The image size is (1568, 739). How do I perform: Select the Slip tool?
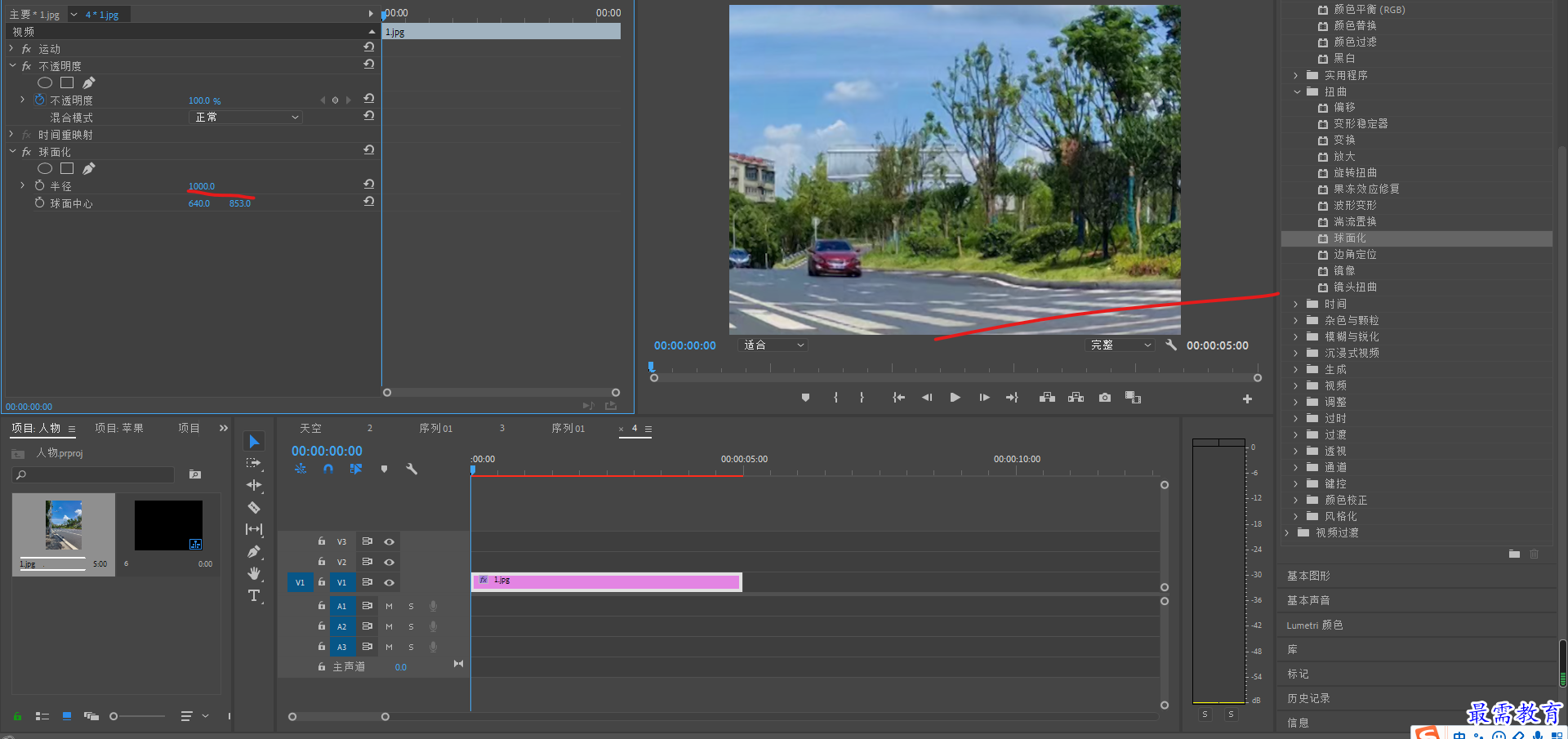tap(254, 529)
